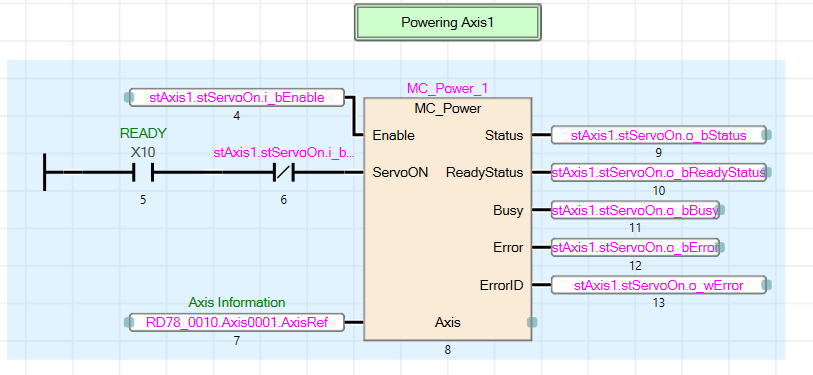
Task: Click the ErrorID output pin label
Action: pos(501,285)
